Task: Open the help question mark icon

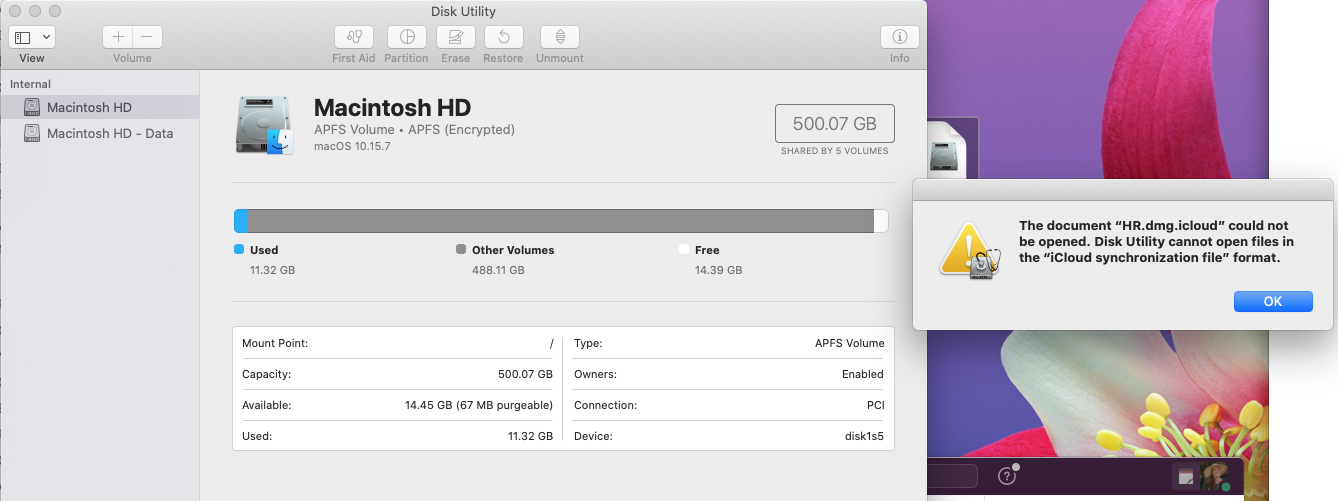Action: pos(1007,478)
